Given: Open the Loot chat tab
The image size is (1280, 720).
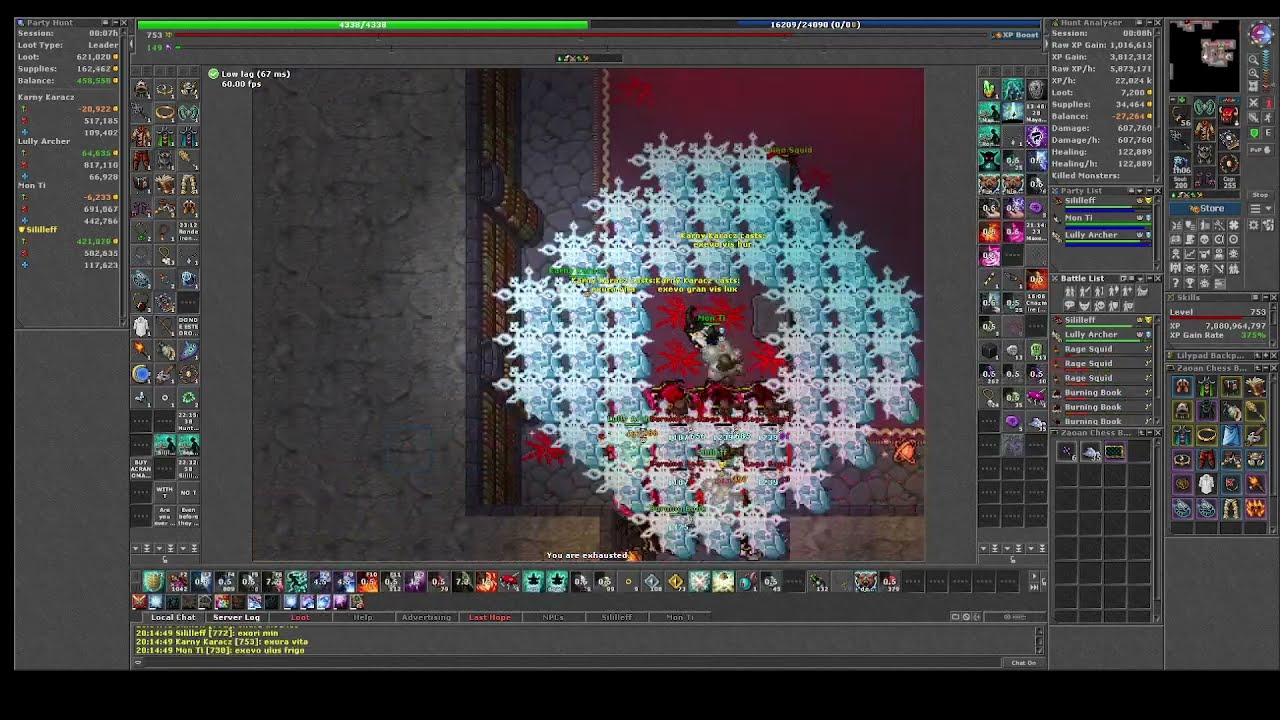Looking at the screenshot, I should 300,617.
